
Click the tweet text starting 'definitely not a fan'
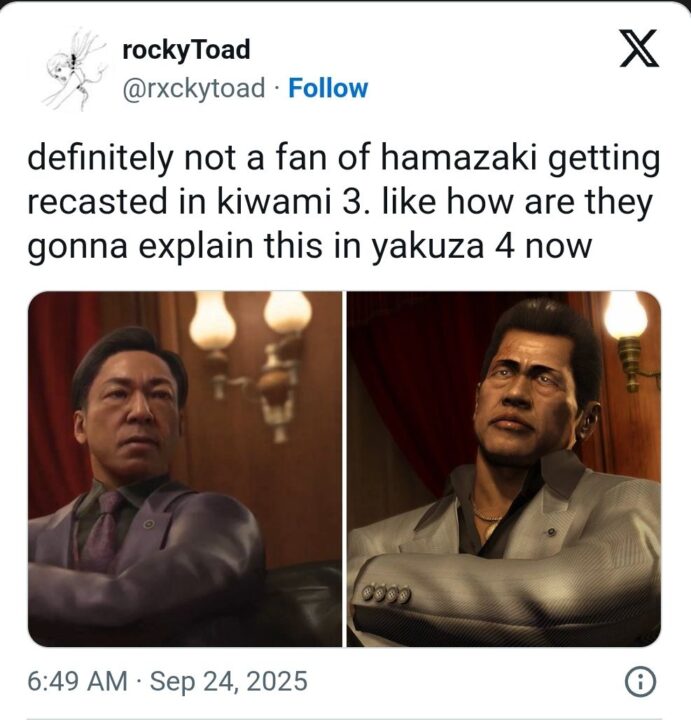(343, 202)
